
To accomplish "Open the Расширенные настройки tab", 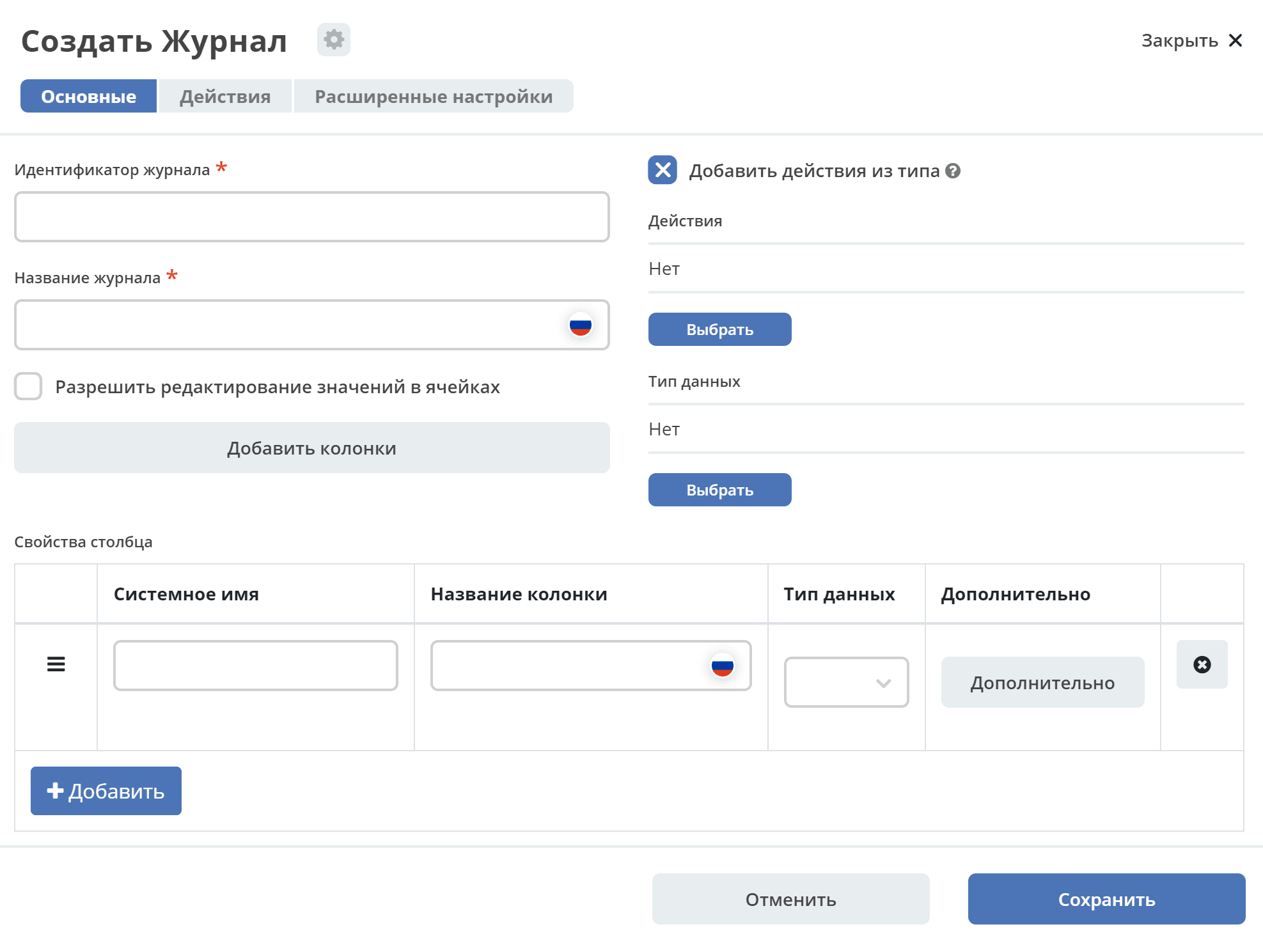I will click(434, 96).
